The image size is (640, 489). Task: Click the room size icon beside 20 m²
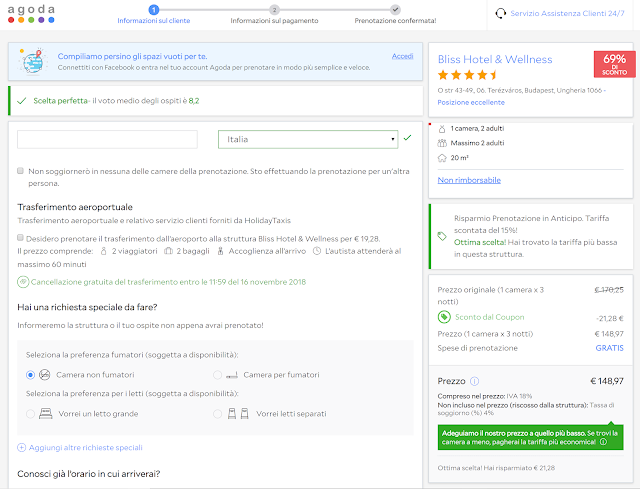pyautogui.click(x=442, y=158)
